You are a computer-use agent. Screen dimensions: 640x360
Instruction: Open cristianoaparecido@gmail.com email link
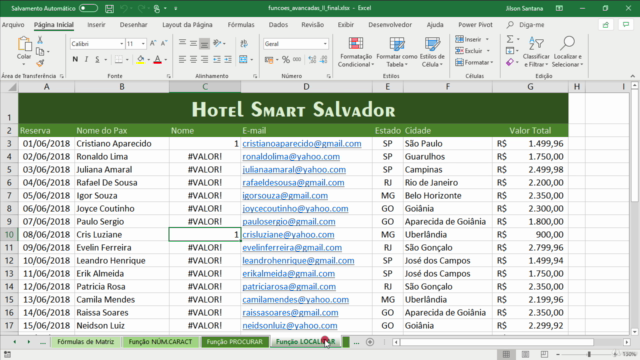click(302, 144)
